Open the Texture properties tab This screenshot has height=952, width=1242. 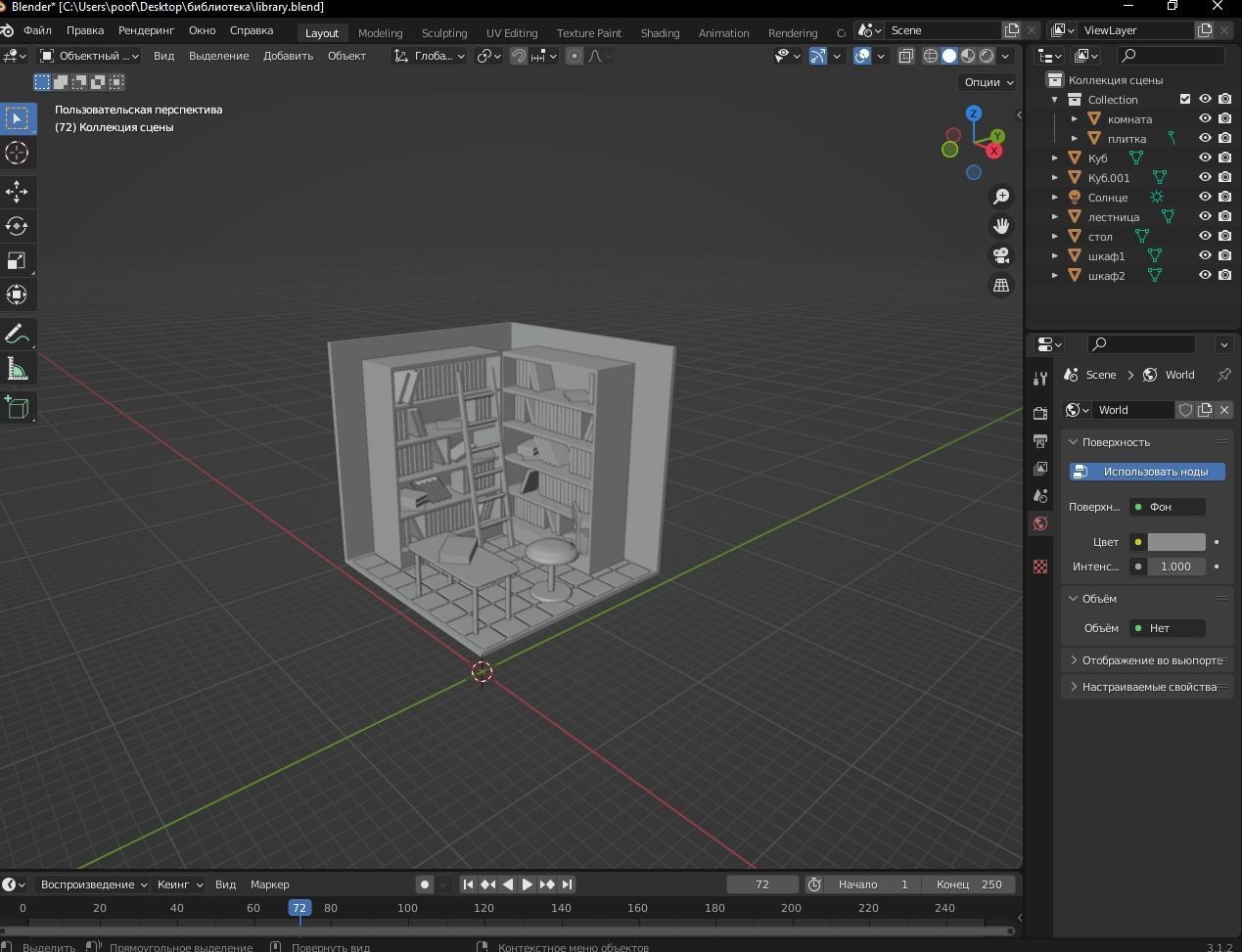click(1040, 567)
